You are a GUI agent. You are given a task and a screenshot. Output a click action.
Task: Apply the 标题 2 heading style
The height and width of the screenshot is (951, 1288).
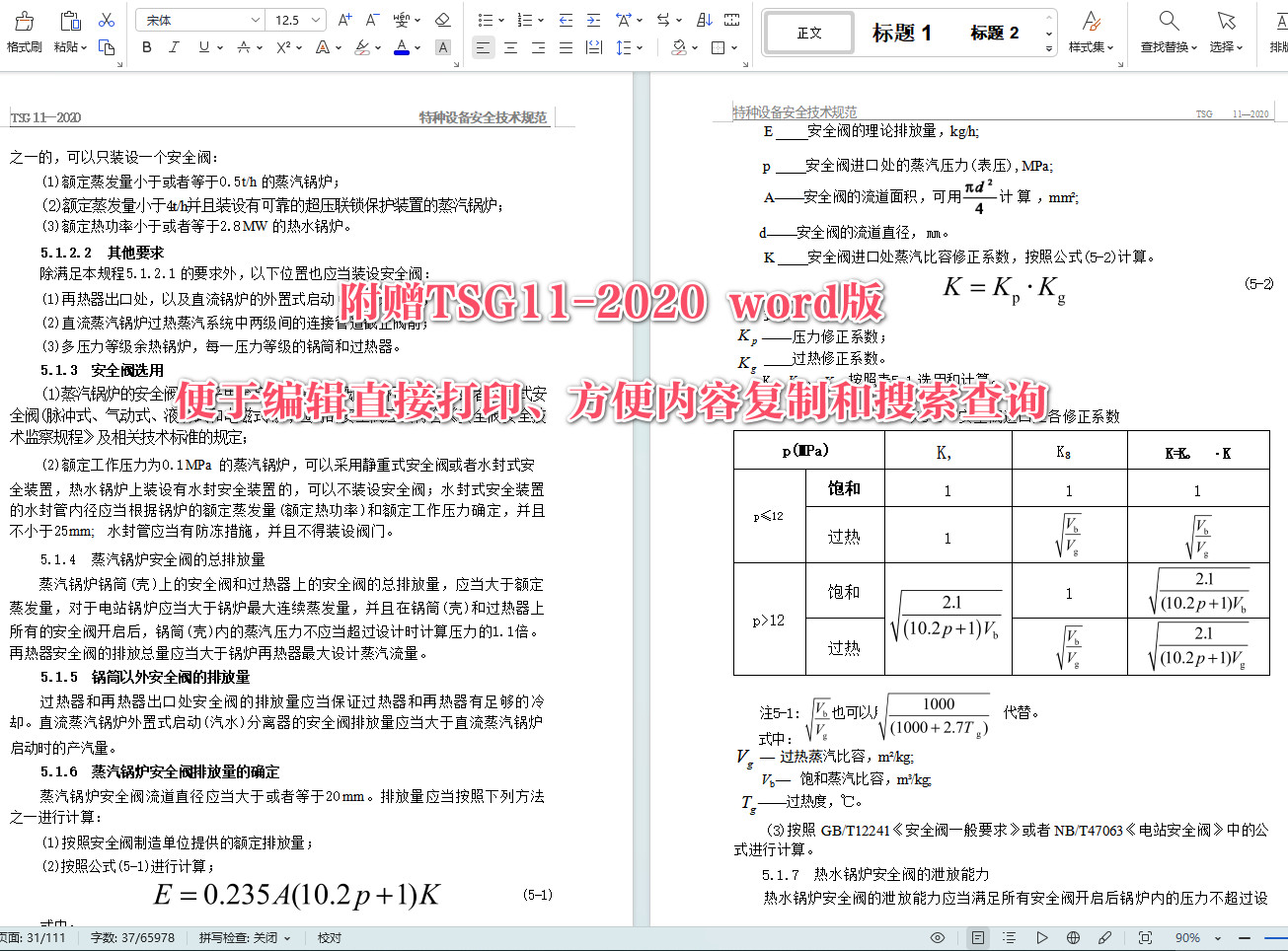tap(994, 33)
